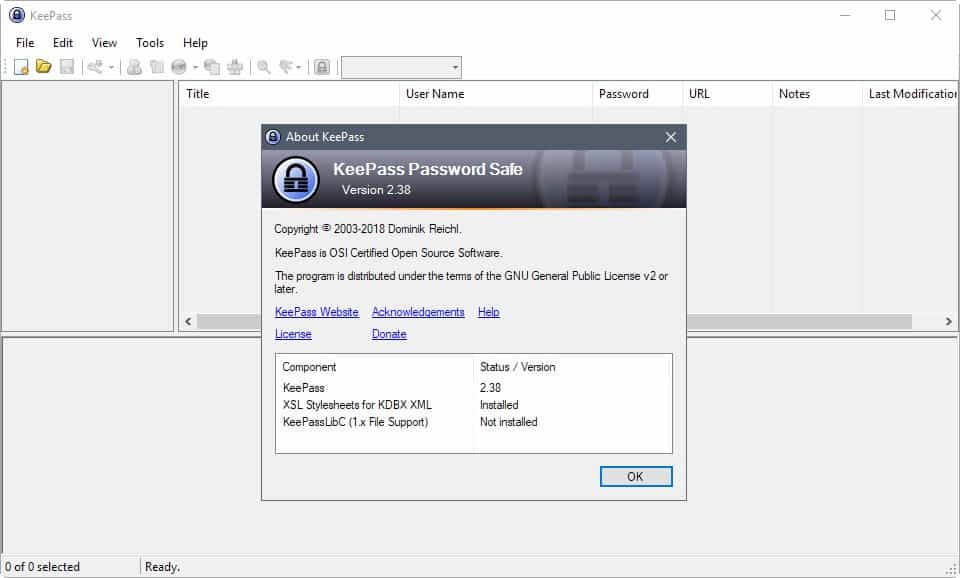Click the Component column header
Image resolution: width=960 pixels, height=578 pixels.
pos(375,367)
